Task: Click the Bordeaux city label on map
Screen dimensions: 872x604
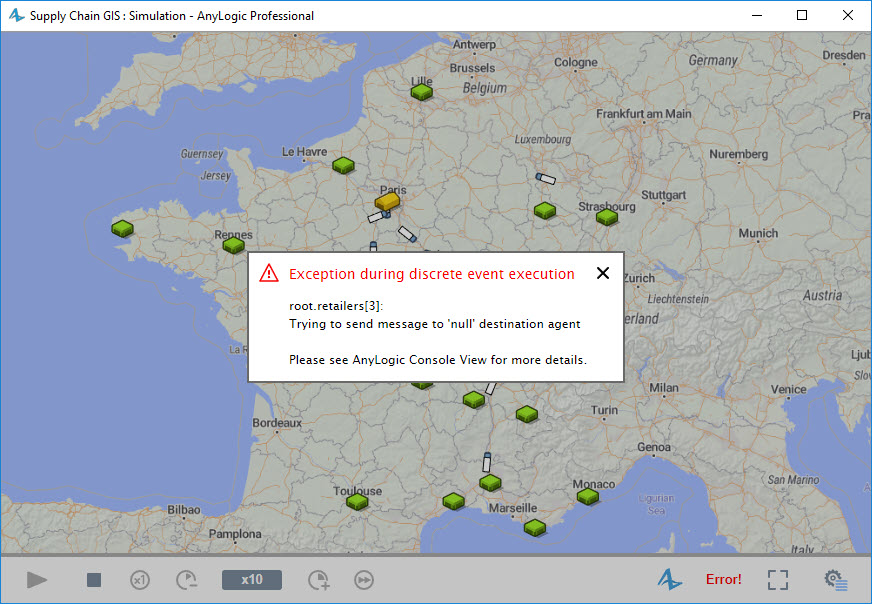Action: click(x=277, y=423)
